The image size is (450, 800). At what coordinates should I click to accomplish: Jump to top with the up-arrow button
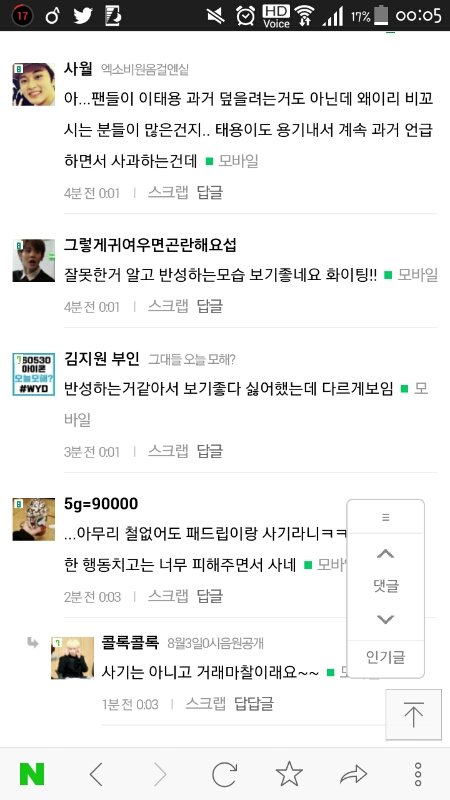click(413, 714)
